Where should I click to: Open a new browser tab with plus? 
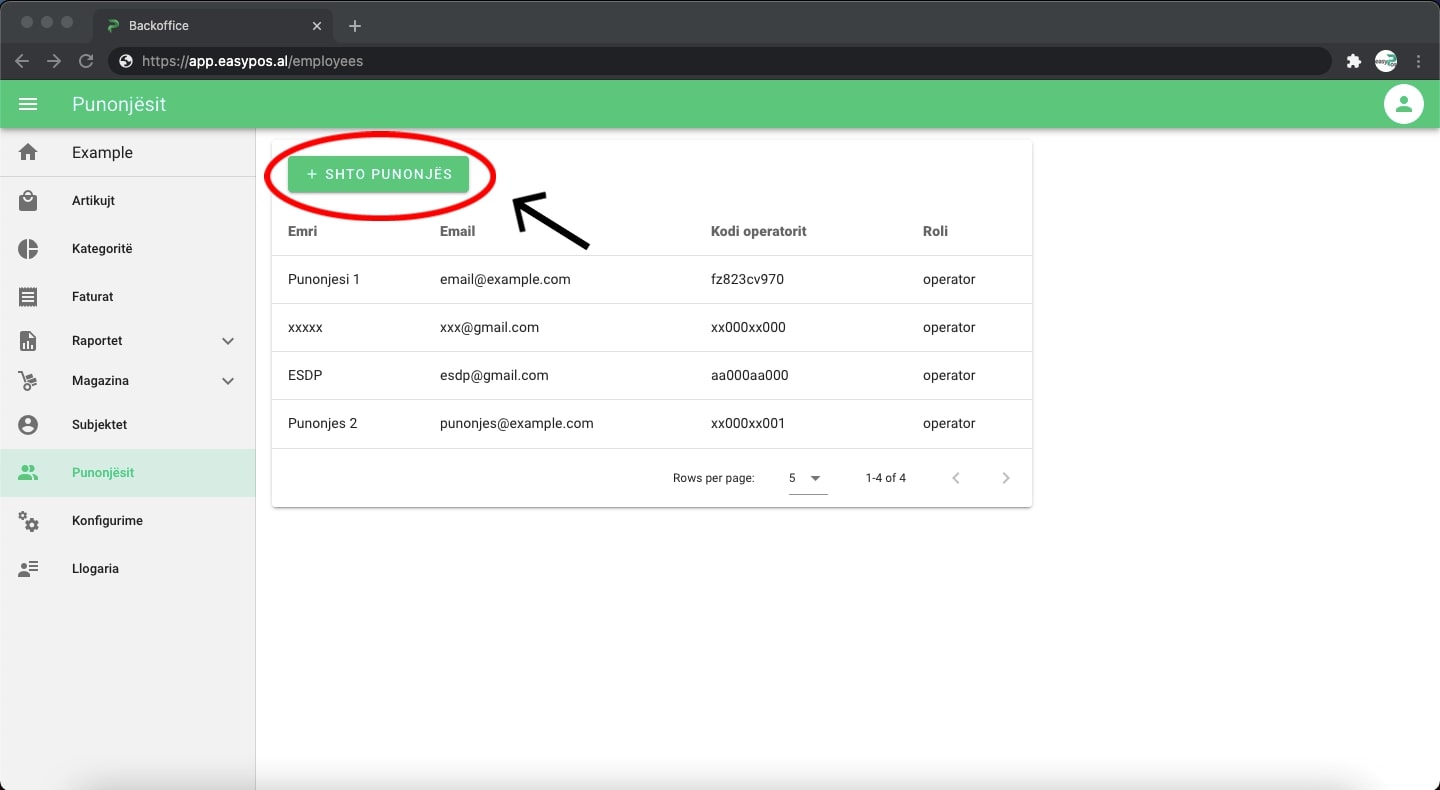pyautogui.click(x=354, y=26)
